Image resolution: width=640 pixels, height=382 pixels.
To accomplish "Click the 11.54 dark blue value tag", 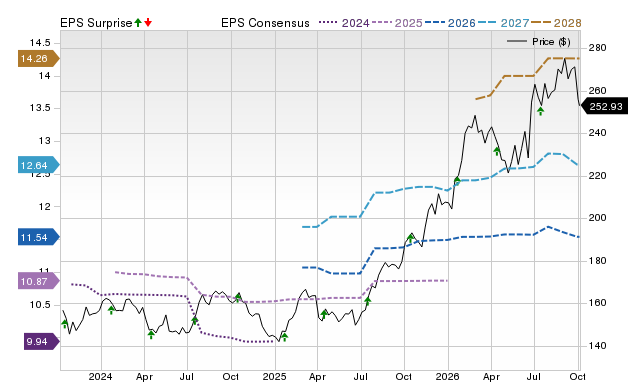I will (38, 237).
